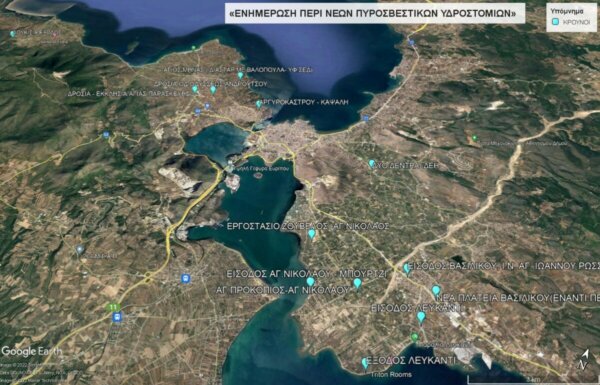Click the ΕΙΣΟΔΟΣ ΑΓ ΝΙΚΟΛΑΟΥ - ΜΠΟΥΡΤΖΙ label
The image size is (600, 385).
307,274
